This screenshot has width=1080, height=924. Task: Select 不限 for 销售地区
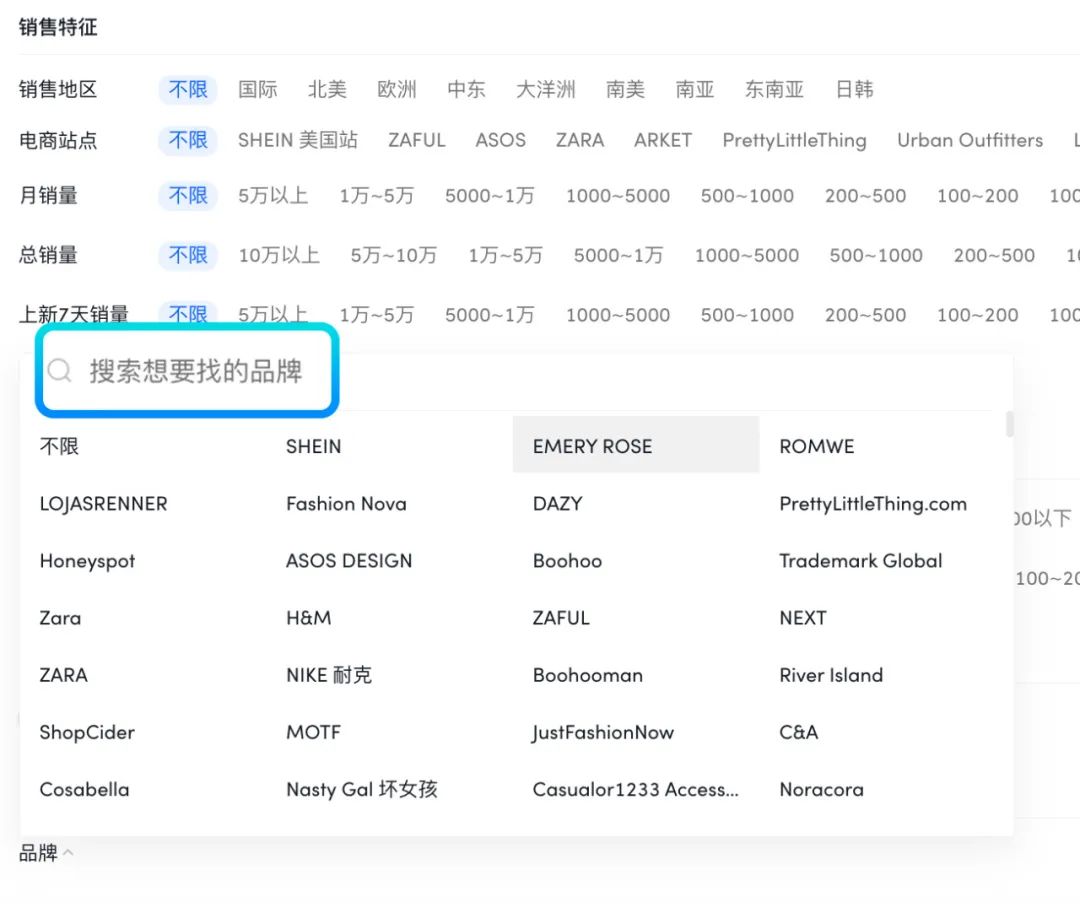point(188,90)
